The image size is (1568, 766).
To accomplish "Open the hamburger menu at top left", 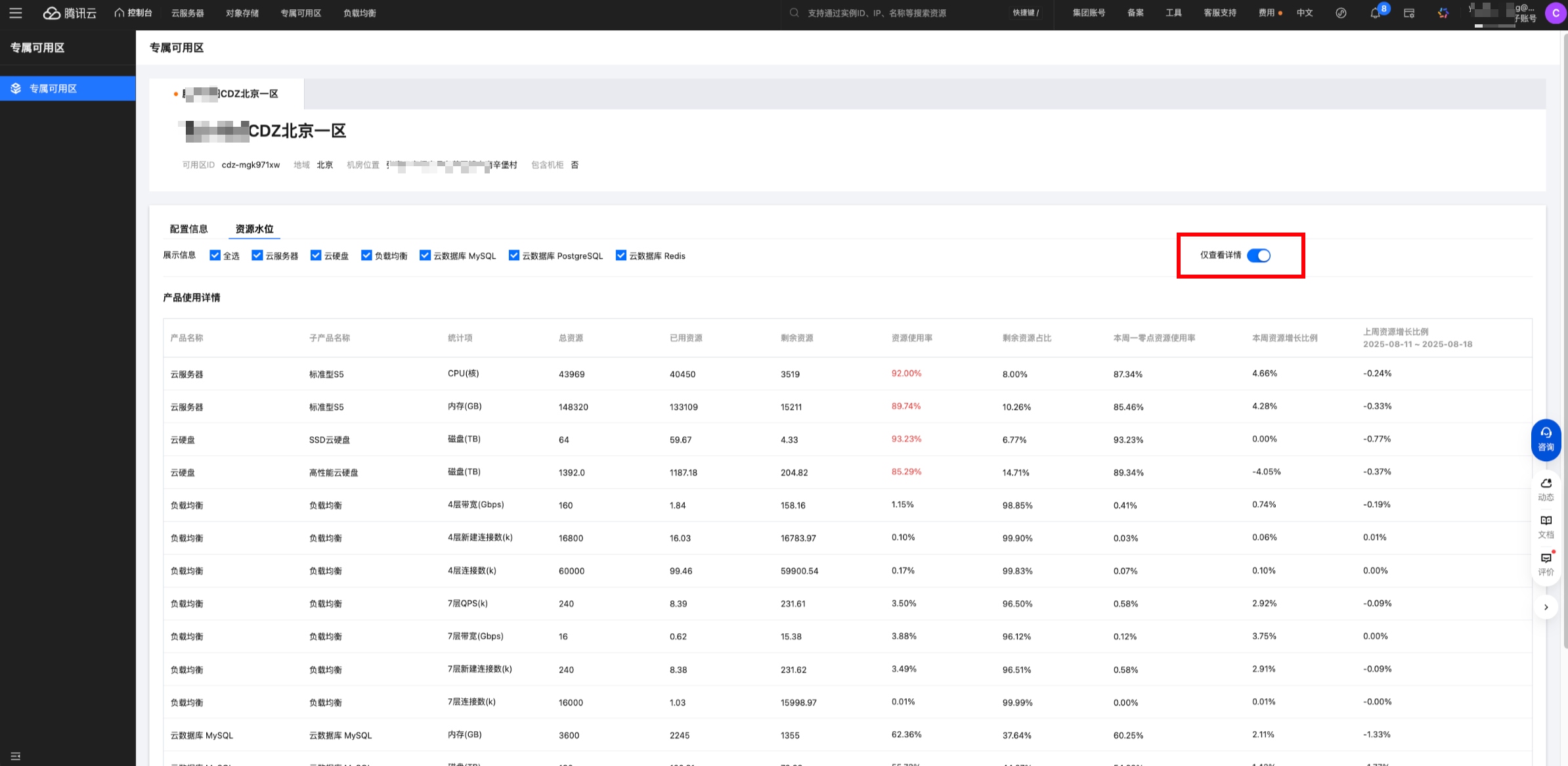I will coord(16,13).
